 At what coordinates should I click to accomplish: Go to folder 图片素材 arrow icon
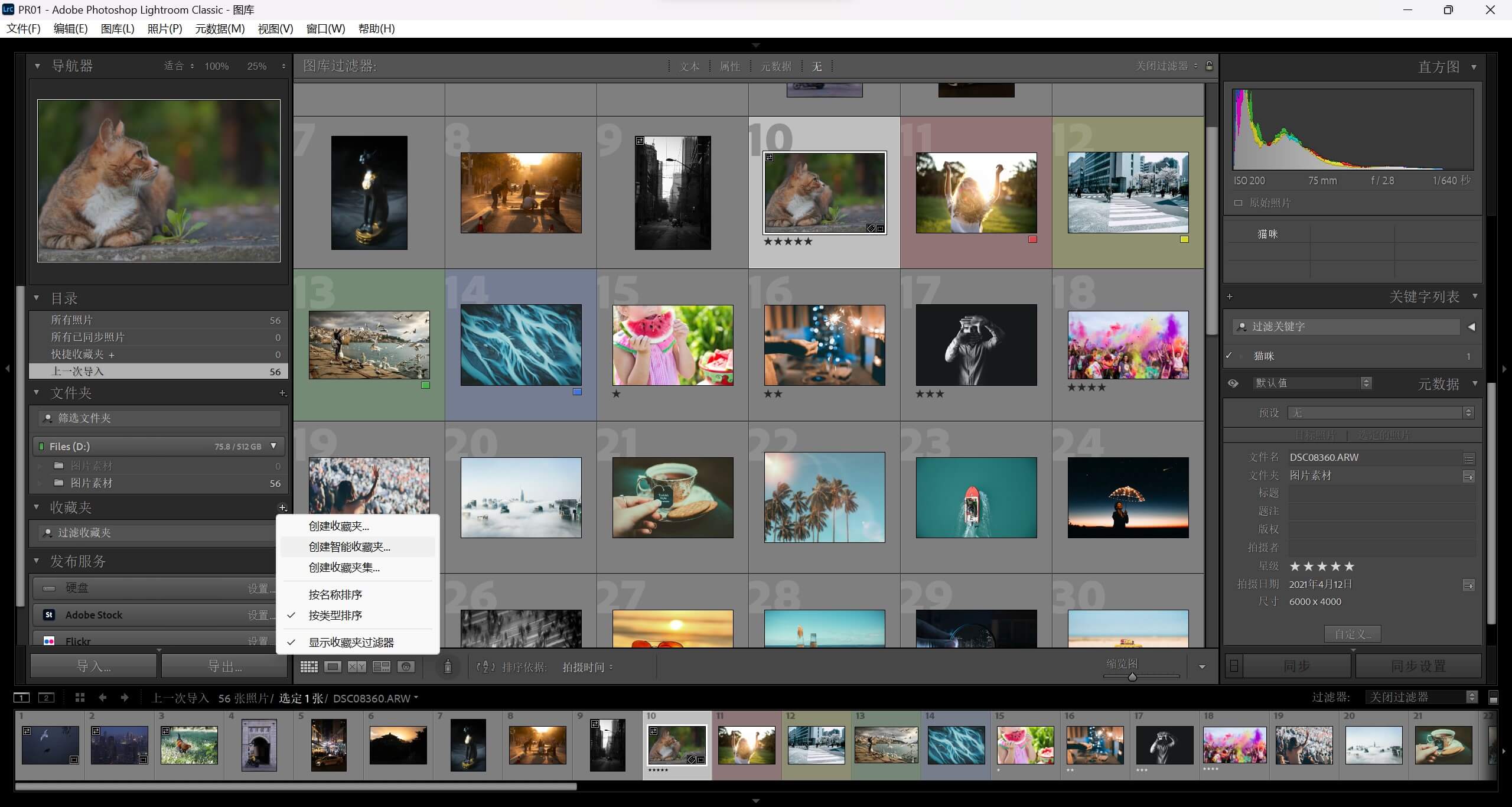click(x=1469, y=477)
